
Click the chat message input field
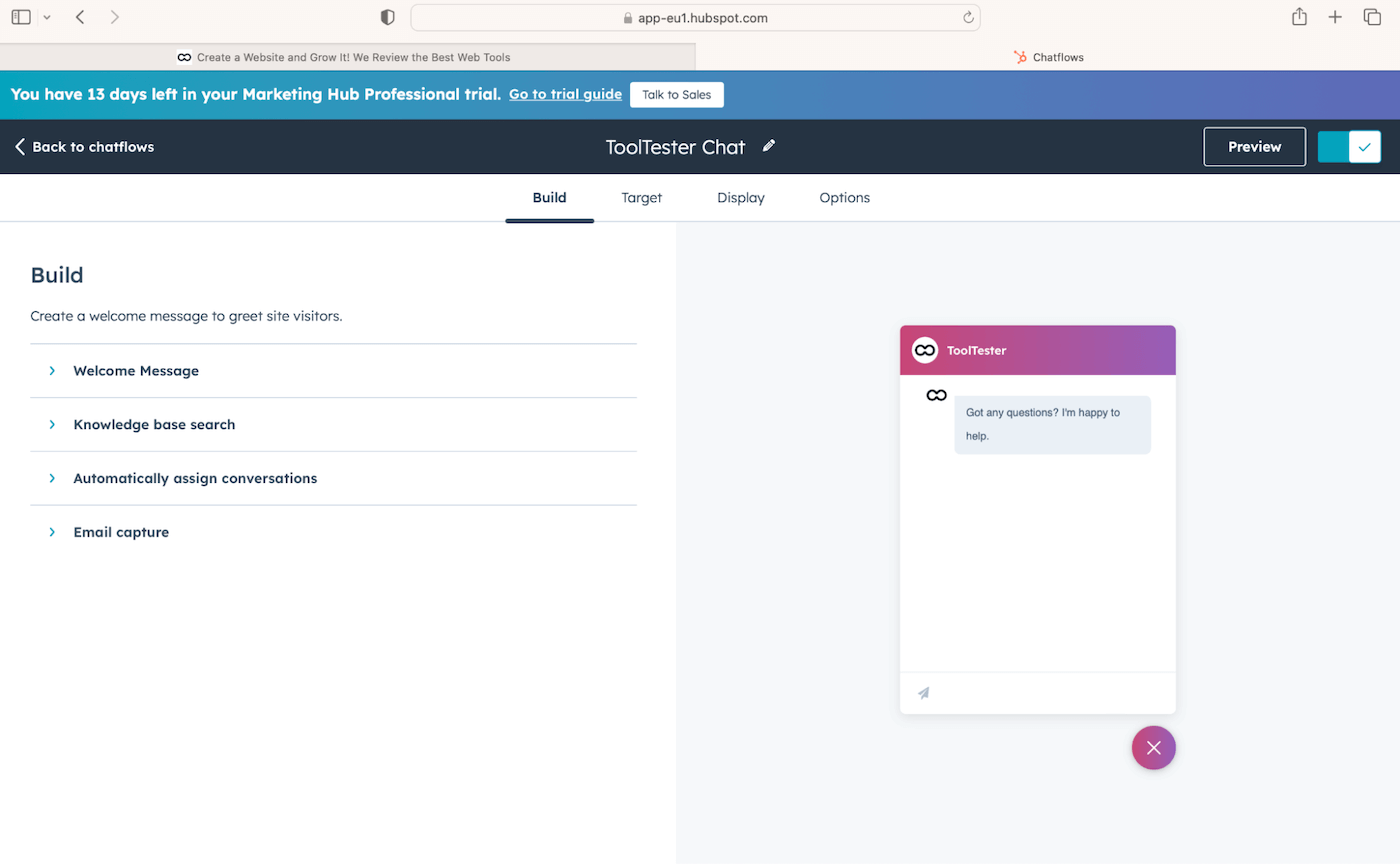tap(1038, 693)
